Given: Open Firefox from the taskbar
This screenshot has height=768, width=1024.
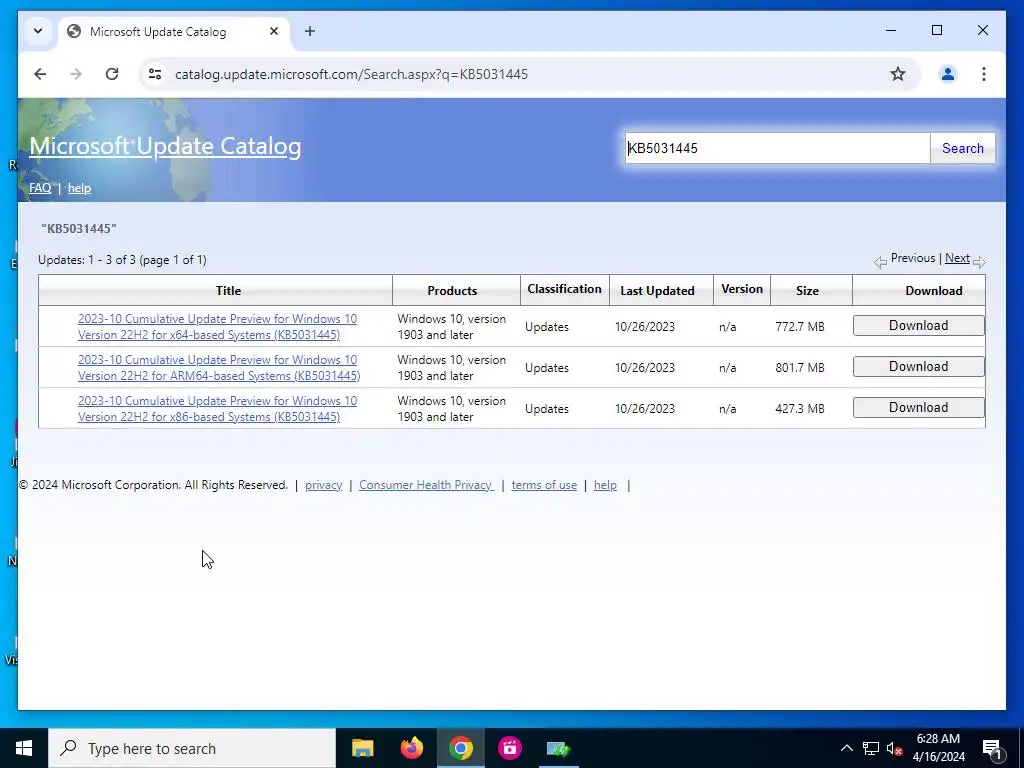Looking at the screenshot, I should (x=411, y=748).
